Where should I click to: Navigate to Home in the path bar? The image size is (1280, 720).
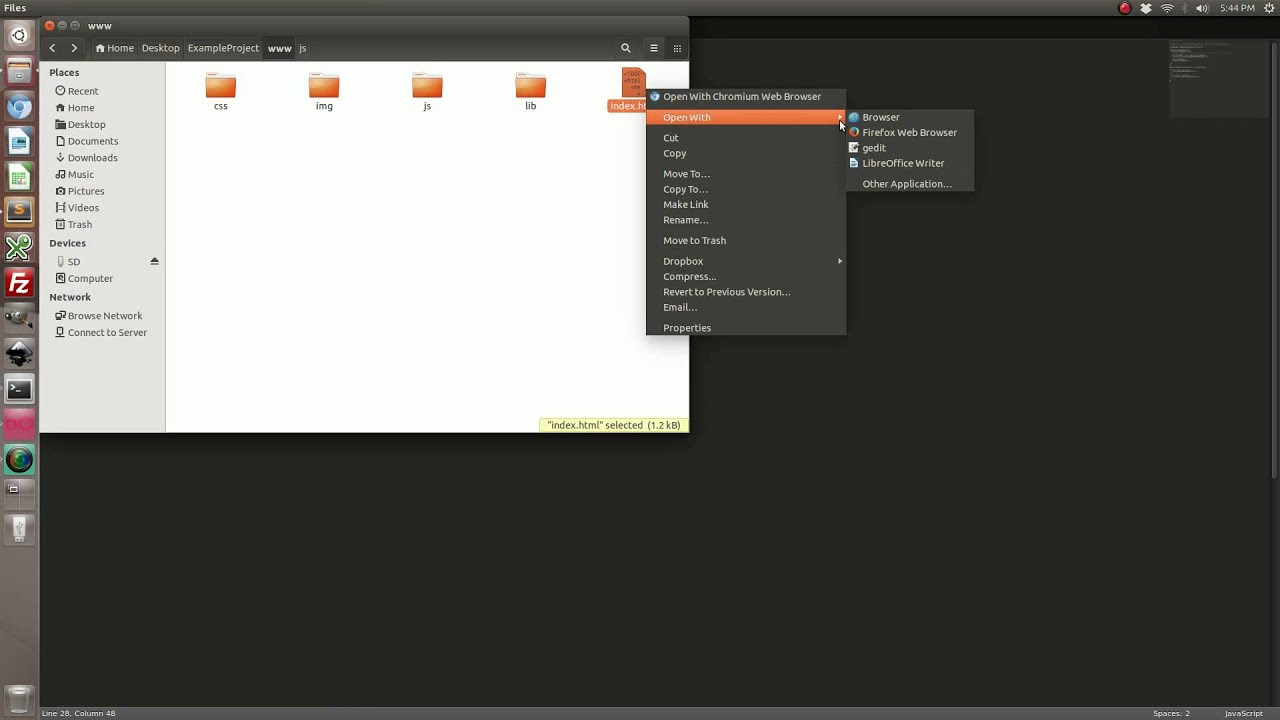[x=114, y=48]
